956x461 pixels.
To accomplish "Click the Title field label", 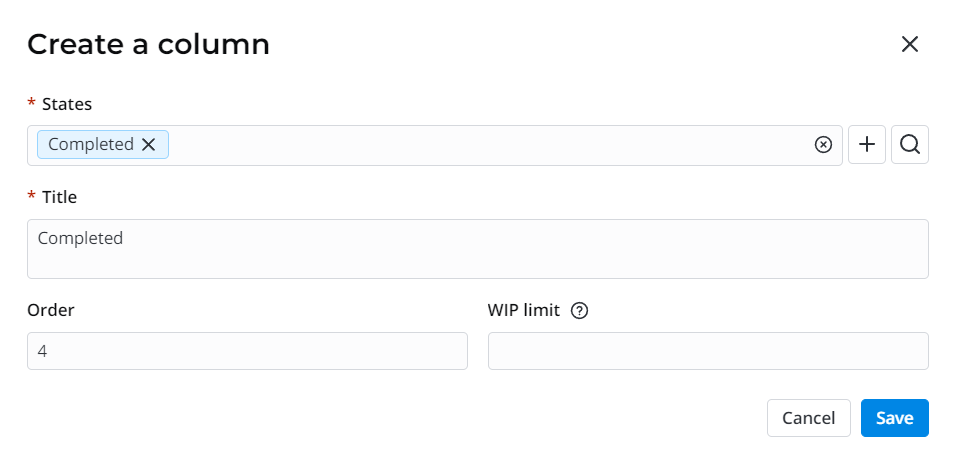I will pos(59,197).
